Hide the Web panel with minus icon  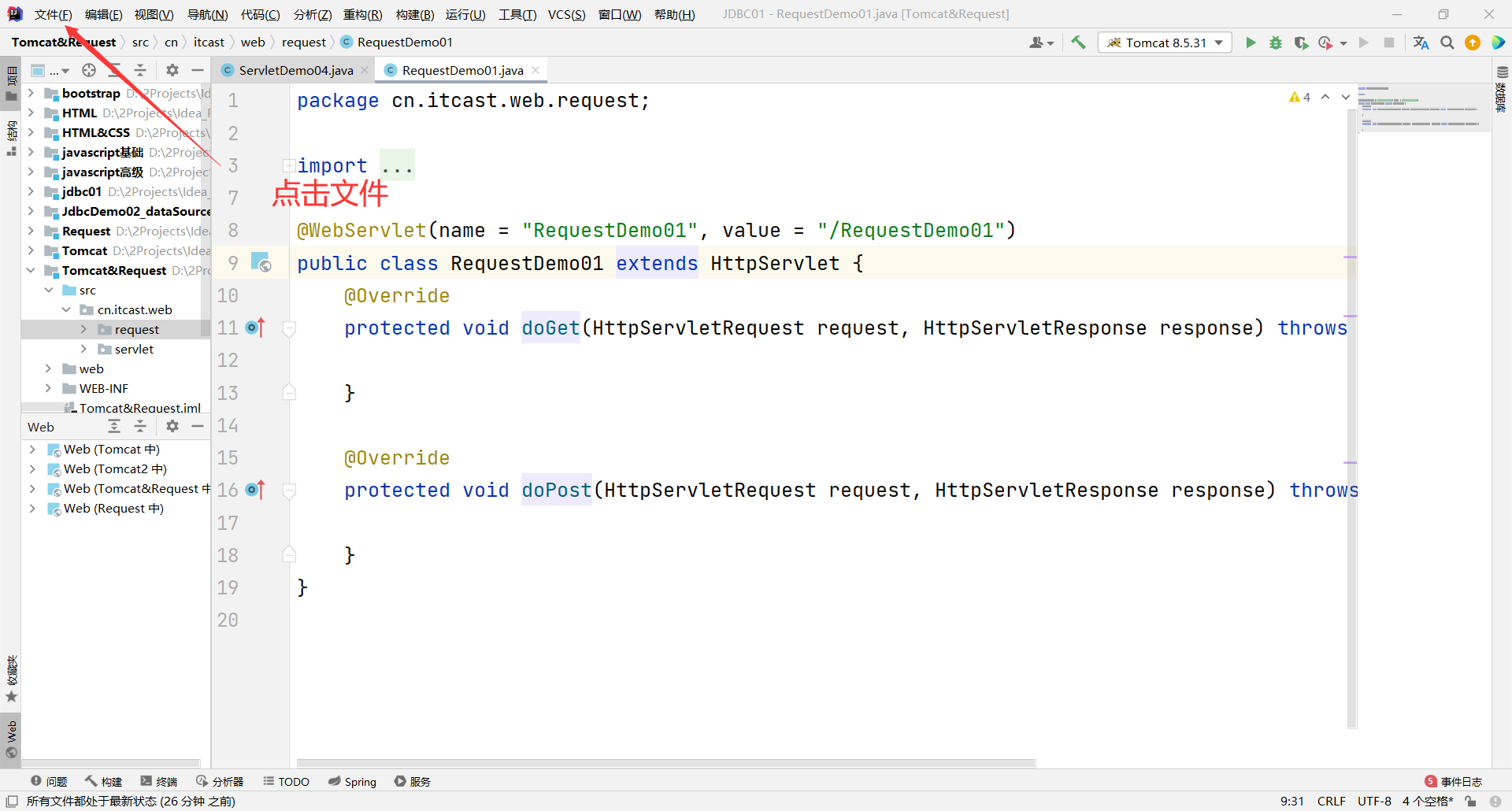point(198,427)
